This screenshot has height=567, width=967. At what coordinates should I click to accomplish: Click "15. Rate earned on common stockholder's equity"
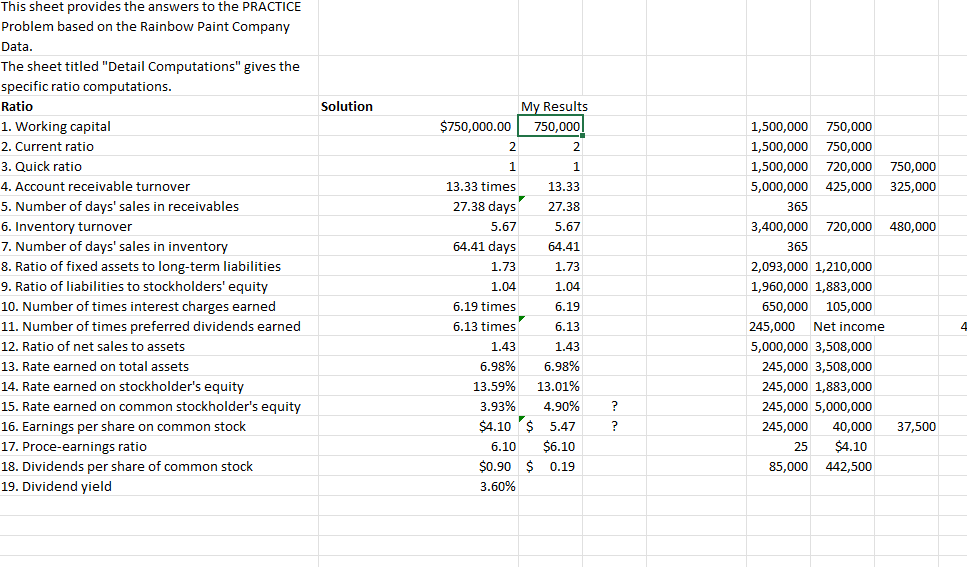point(159,406)
